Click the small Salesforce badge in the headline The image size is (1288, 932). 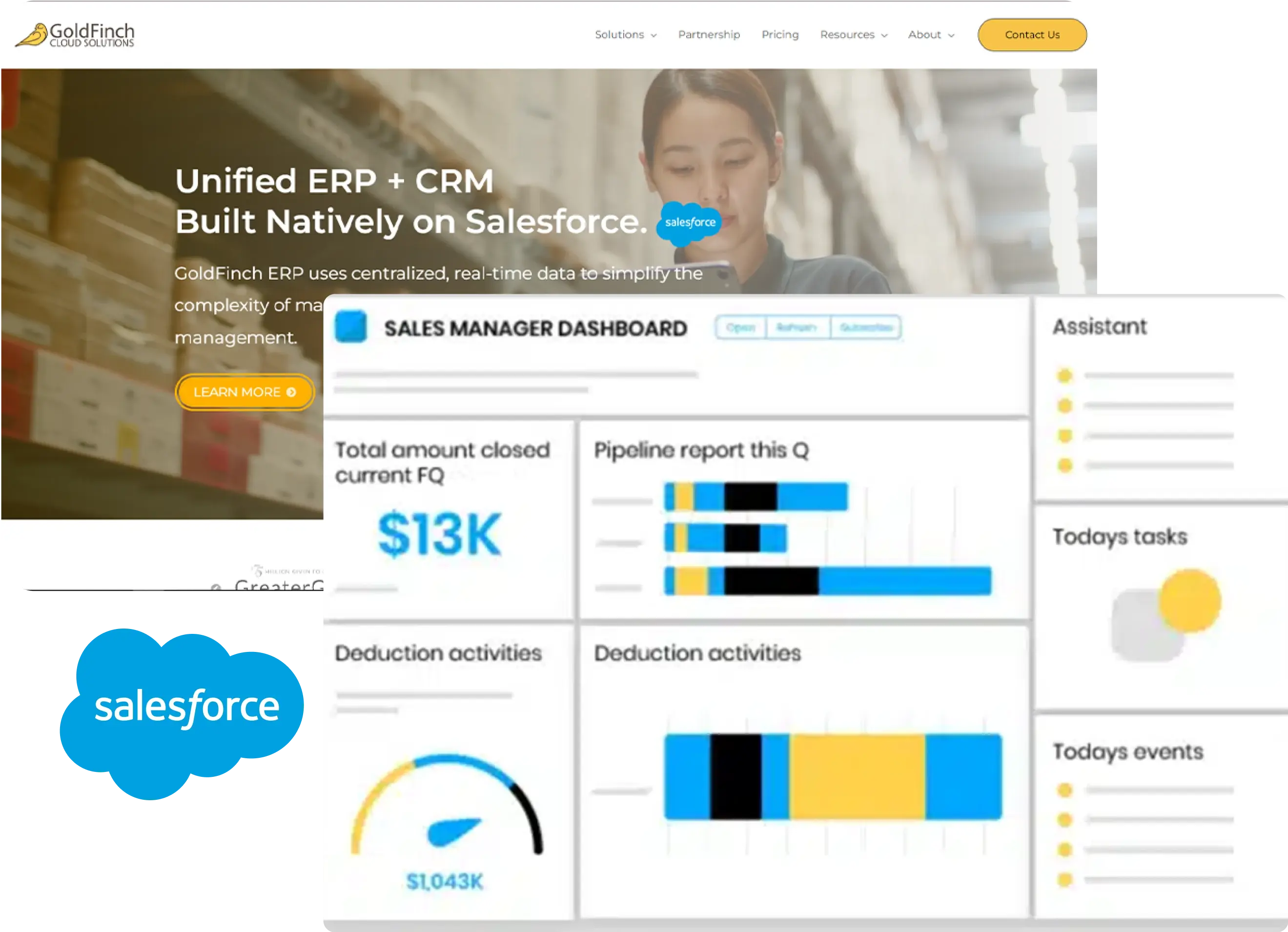(x=690, y=223)
